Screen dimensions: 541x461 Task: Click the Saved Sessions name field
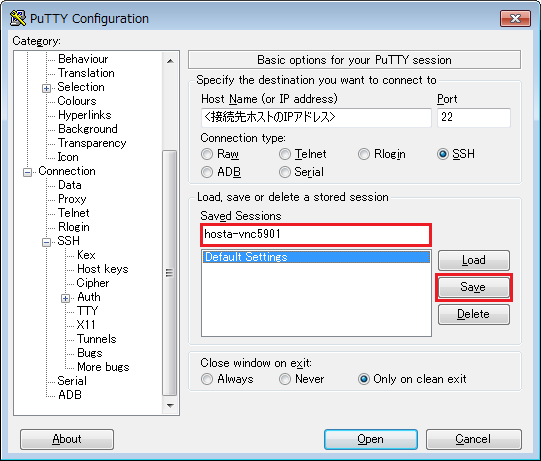316,235
